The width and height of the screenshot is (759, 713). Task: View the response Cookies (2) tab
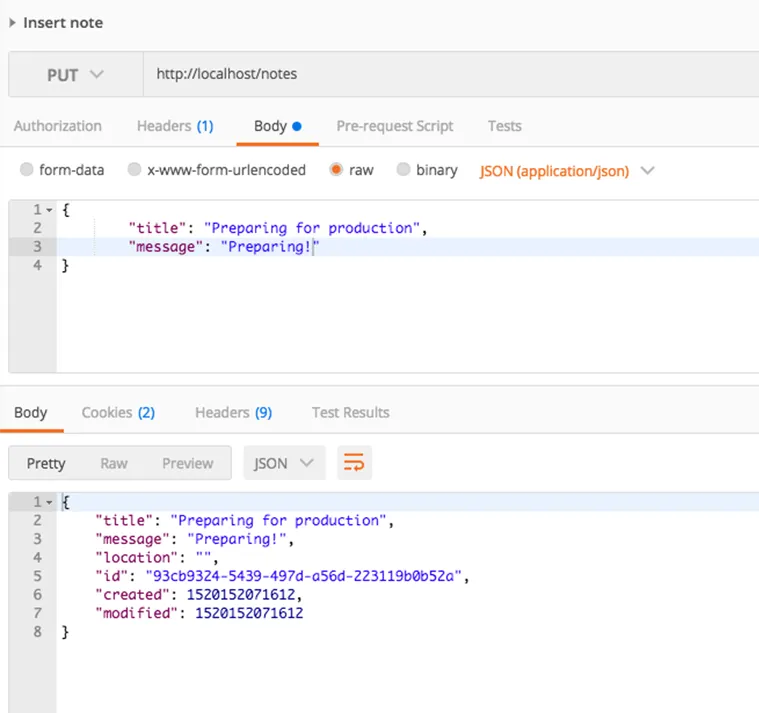118,412
